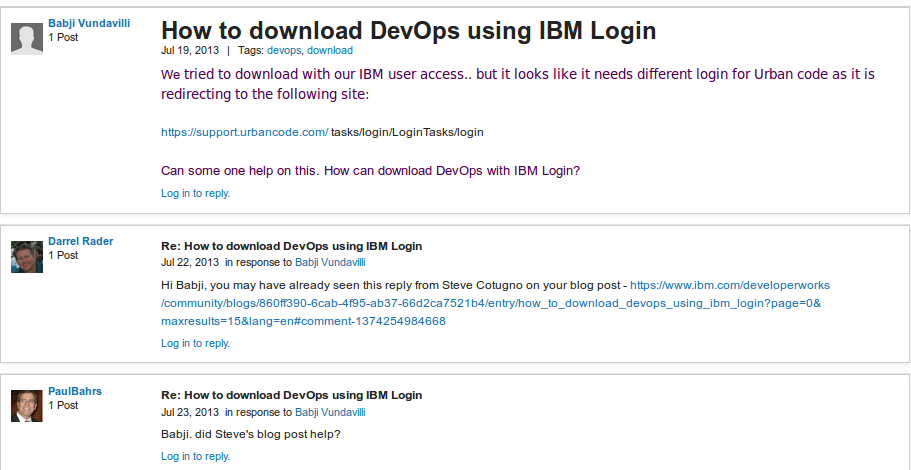Click '1 Post' under Babji Vundavilli
Image resolution: width=911 pixels, height=470 pixels.
coord(63,37)
